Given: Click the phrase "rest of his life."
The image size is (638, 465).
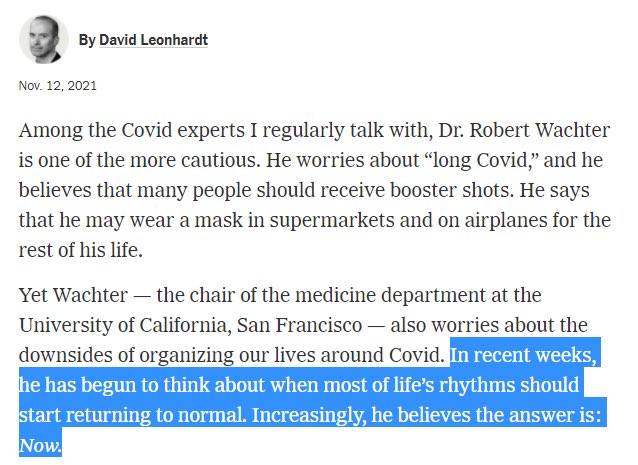Looking at the screenshot, I should pyautogui.click(x=81, y=250).
